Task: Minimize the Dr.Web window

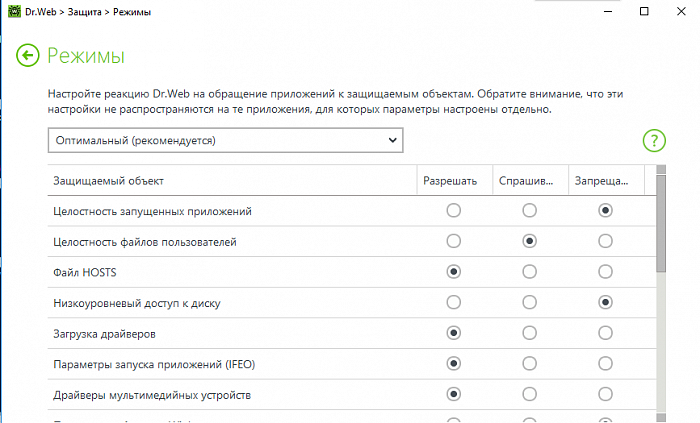Action: coord(608,12)
